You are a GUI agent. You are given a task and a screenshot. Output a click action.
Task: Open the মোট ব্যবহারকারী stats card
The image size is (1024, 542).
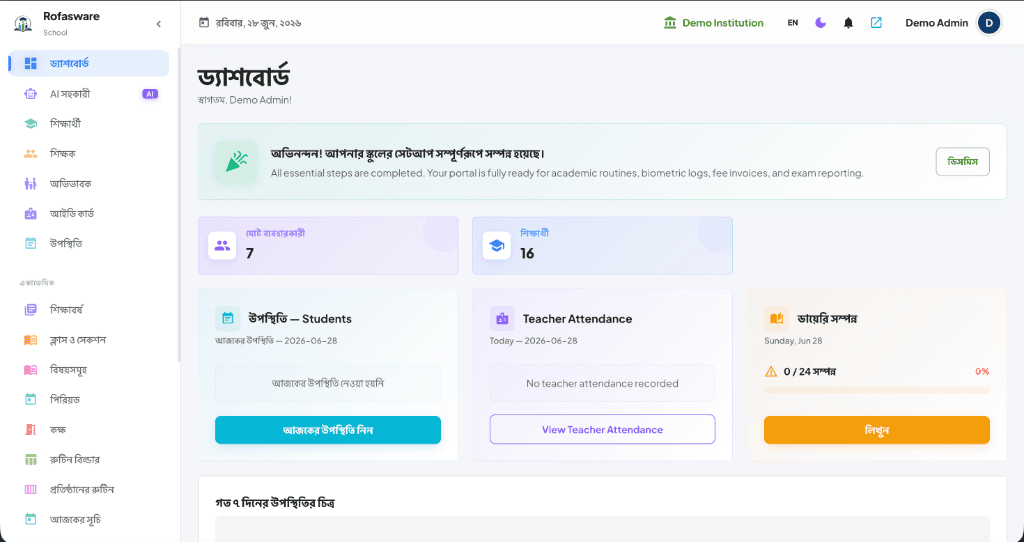[x=328, y=246]
